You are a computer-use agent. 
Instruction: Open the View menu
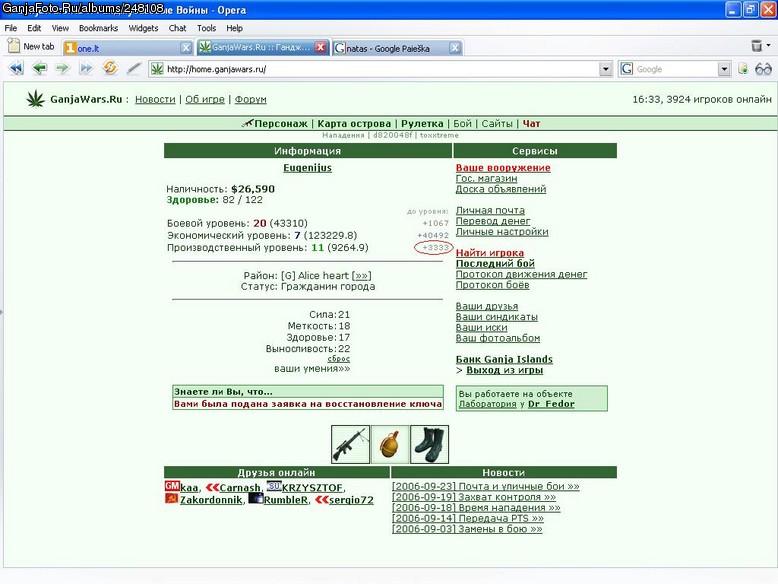coord(60,28)
